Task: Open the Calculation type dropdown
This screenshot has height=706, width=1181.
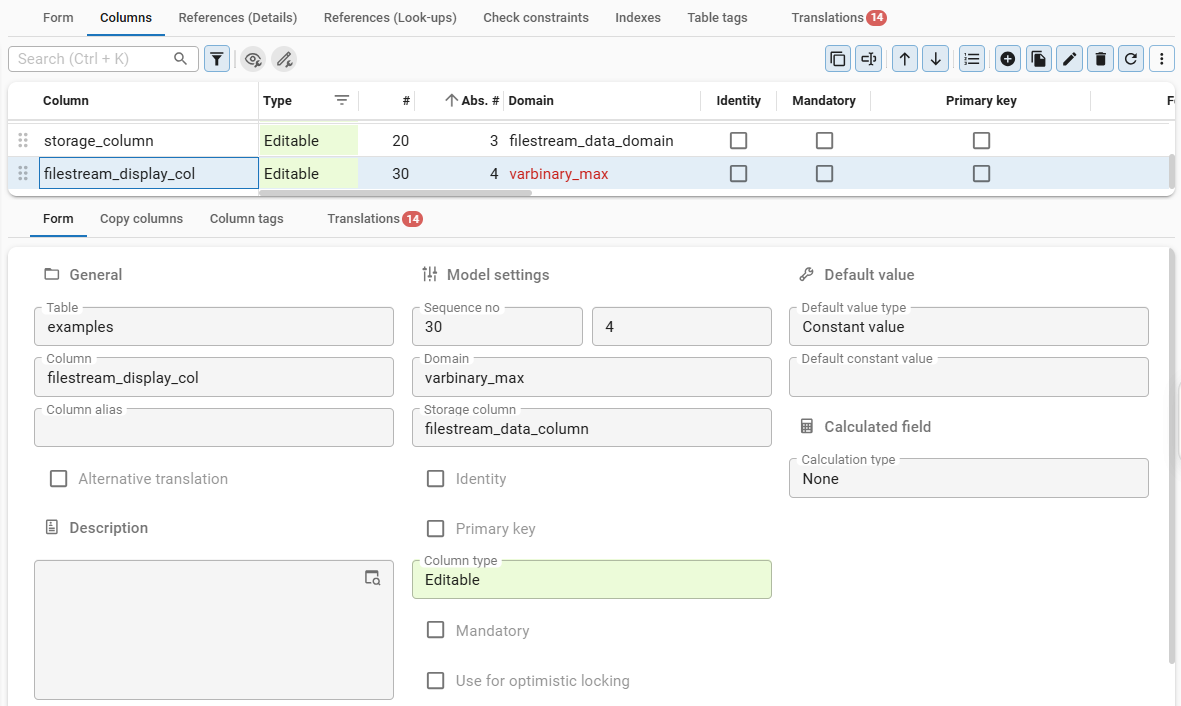Action: click(969, 478)
